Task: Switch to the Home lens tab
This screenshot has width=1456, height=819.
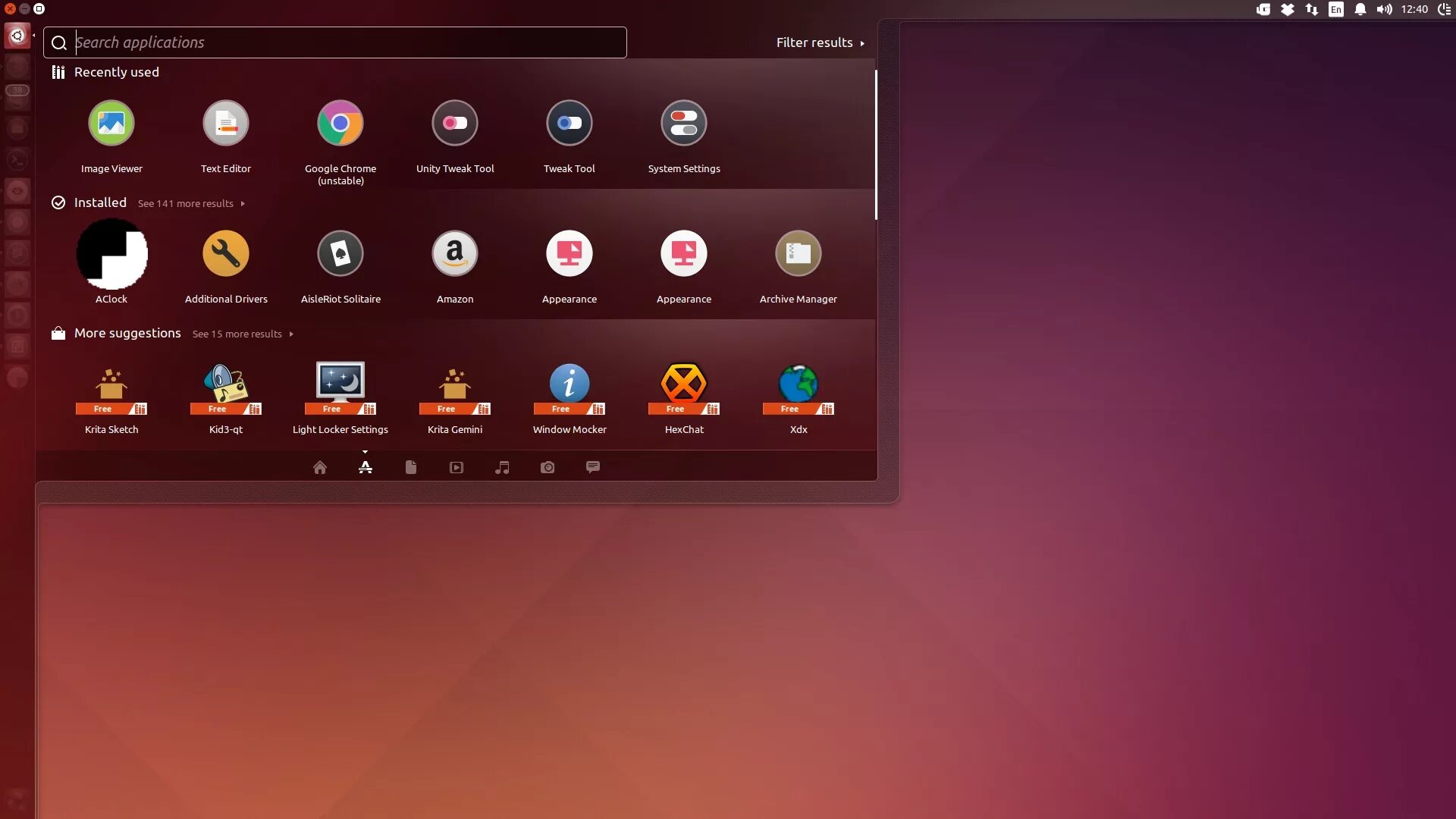Action: point(320,468)
